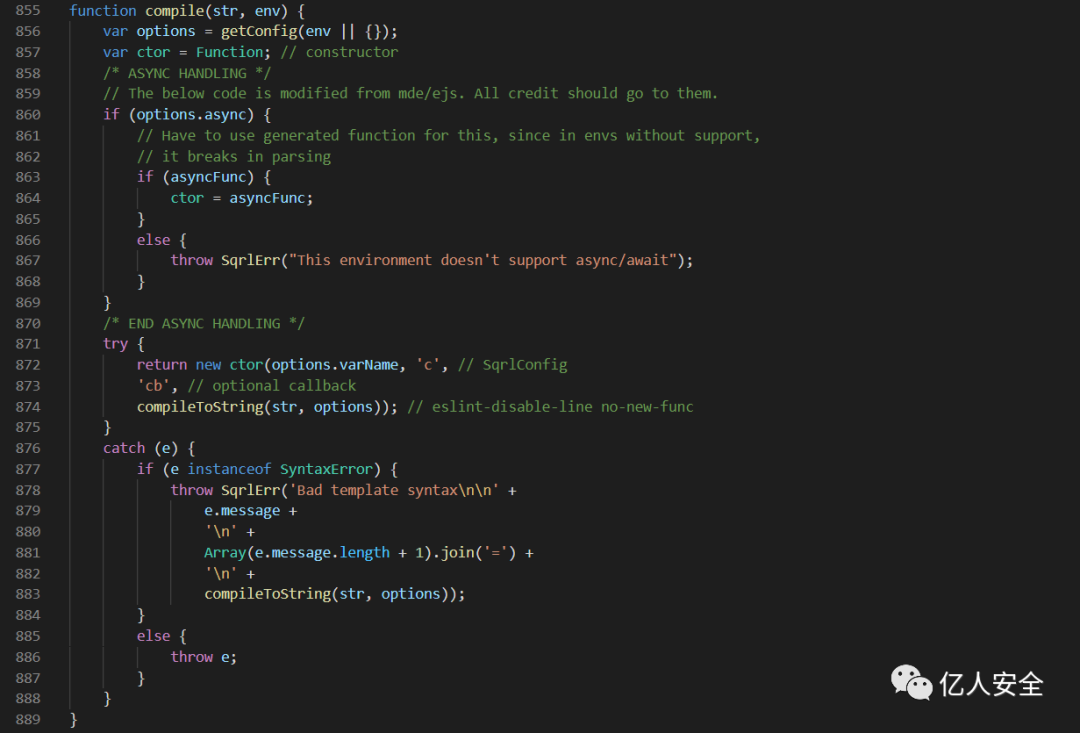
Task: Click the "else" keyword on line 866
Action: 153,240
